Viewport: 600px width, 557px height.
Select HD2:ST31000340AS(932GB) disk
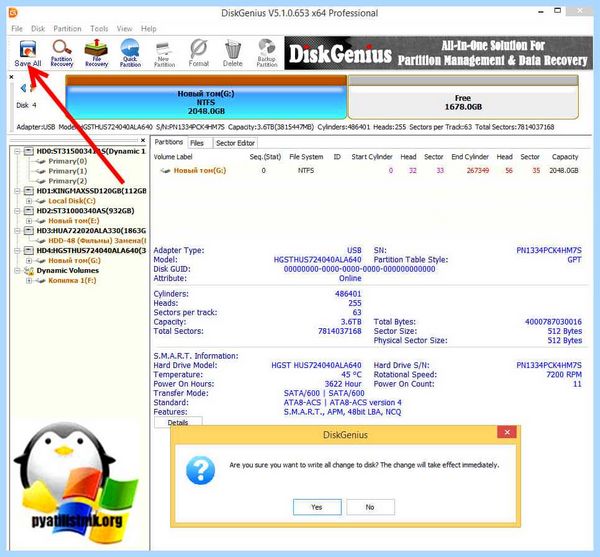85,211
